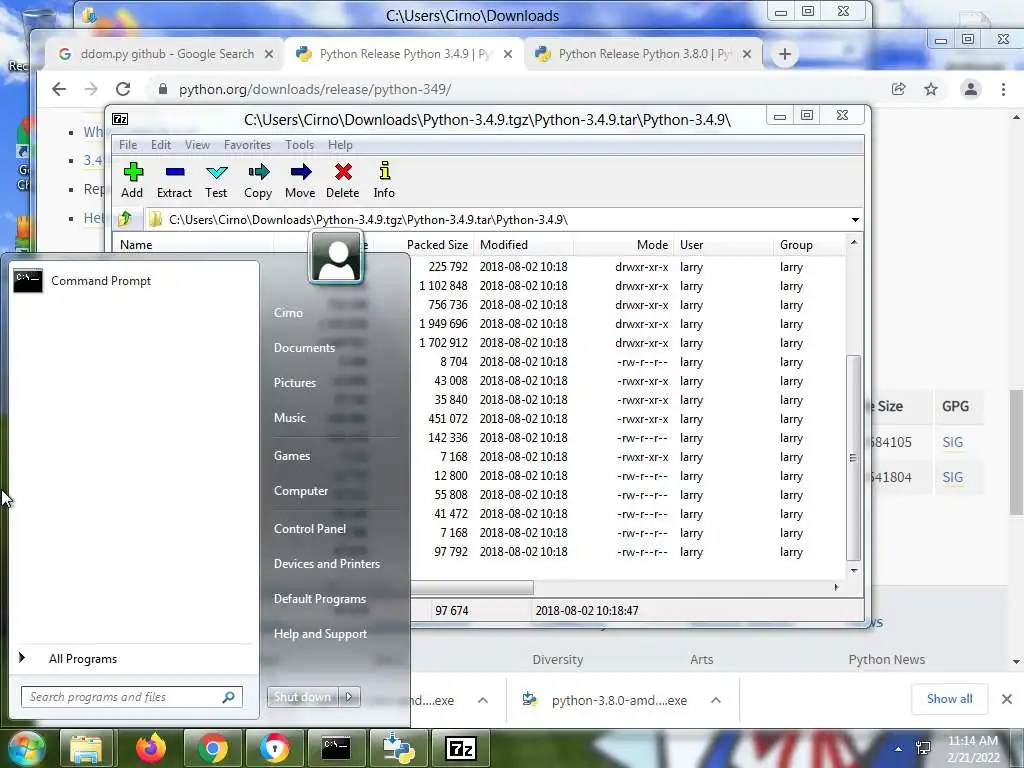Screen dimensions: 1024x768
Task: Run the Test archive tool
Action: tap(216, 180)
